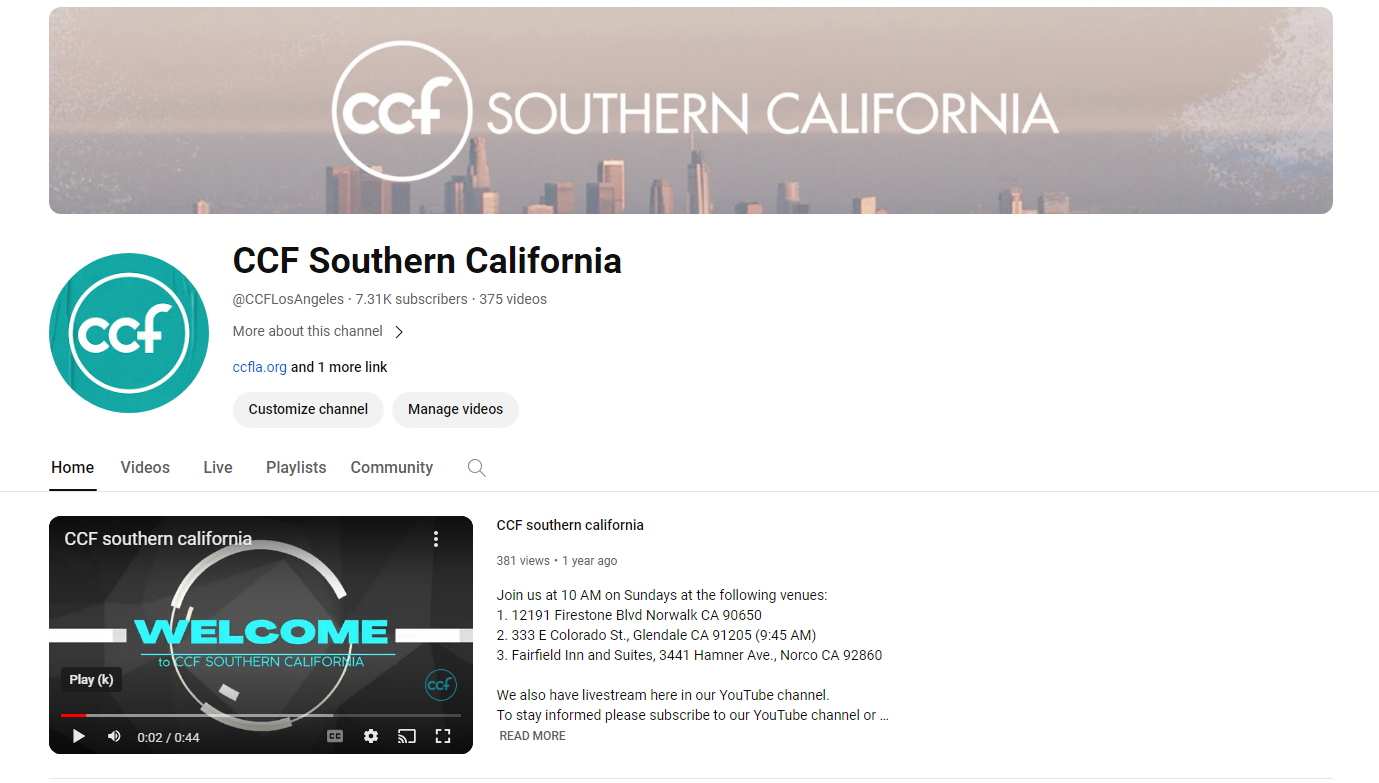Expand the description with READ MORE
The image size is (1379, 783).
pos(532,736)
